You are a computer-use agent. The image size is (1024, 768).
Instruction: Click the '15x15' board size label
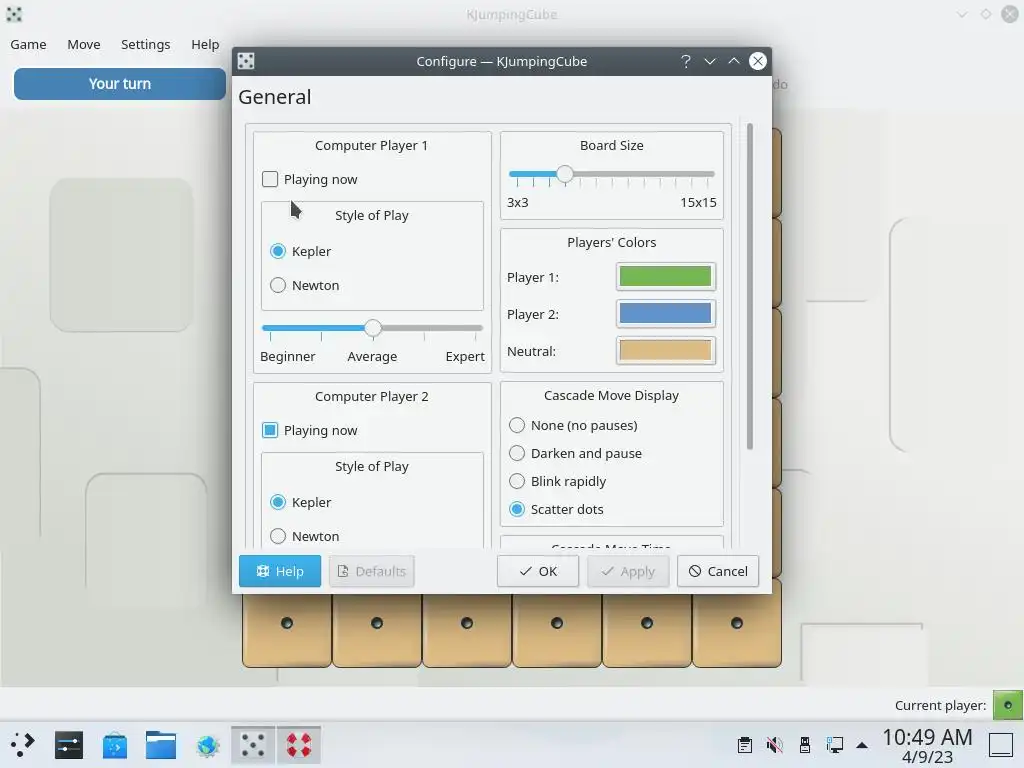pos(698,202)
